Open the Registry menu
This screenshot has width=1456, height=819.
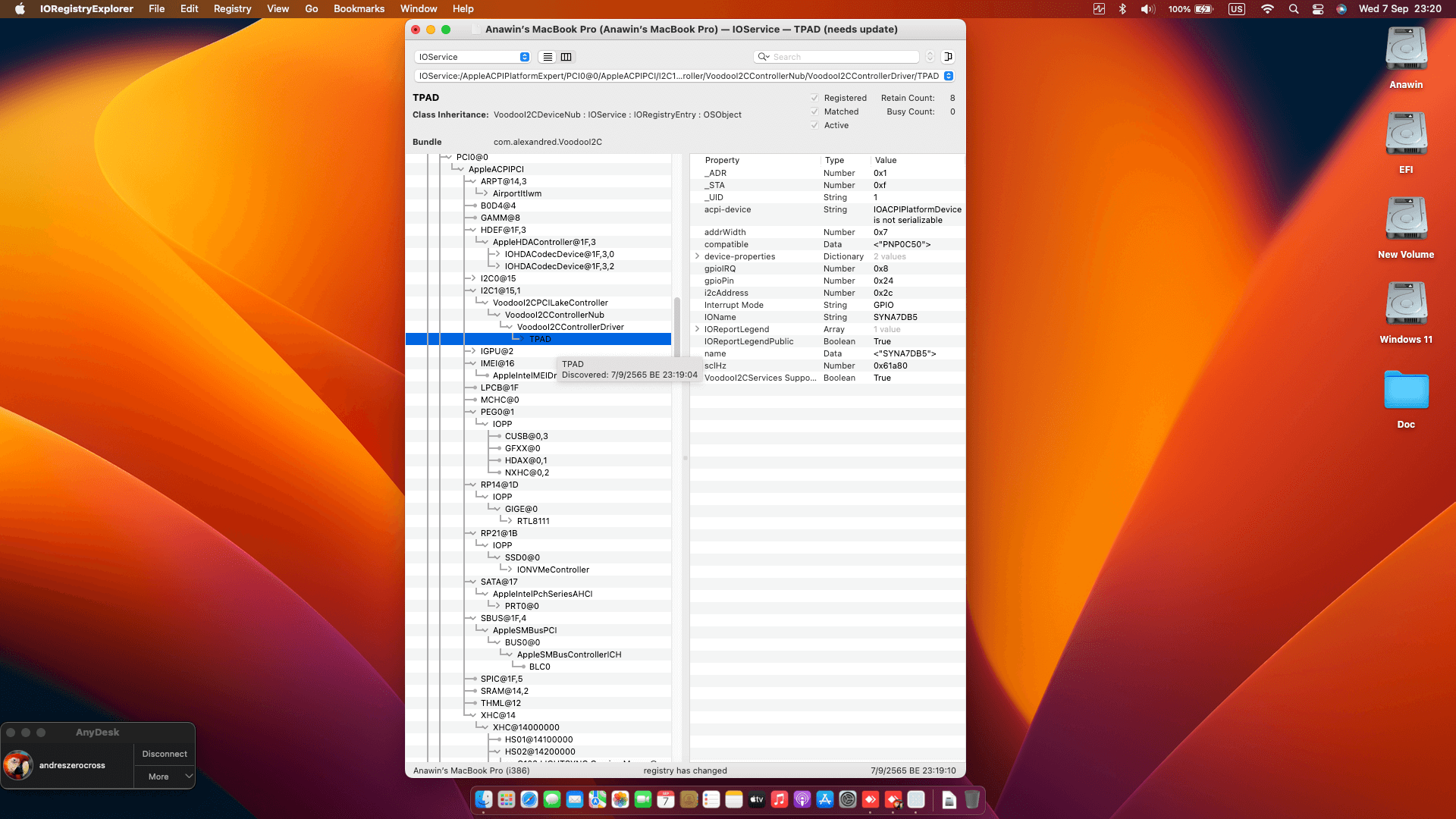[232, 9]
